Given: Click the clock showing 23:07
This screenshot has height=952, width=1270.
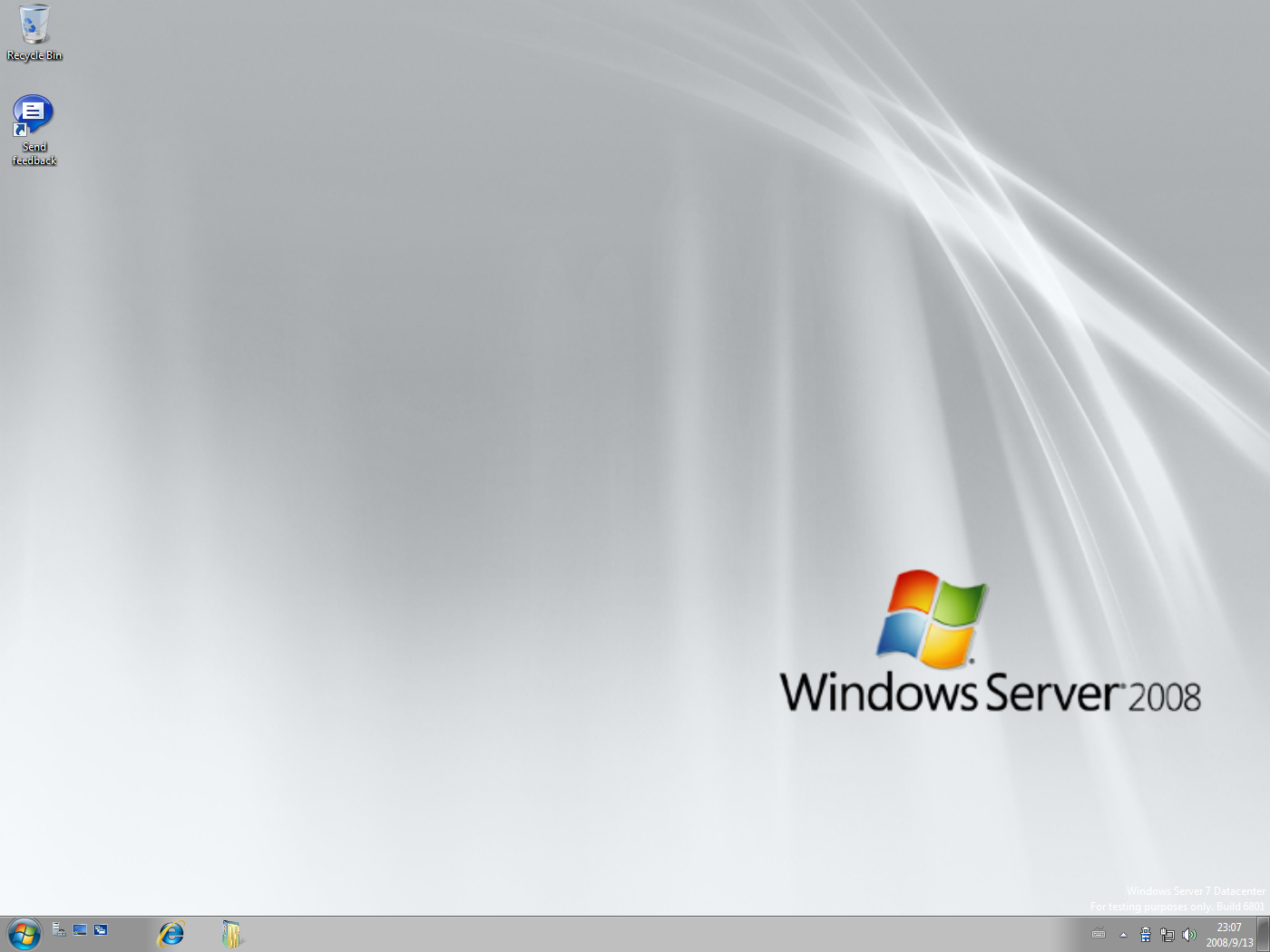Looking at the screenshot, I should (1229, 935).
